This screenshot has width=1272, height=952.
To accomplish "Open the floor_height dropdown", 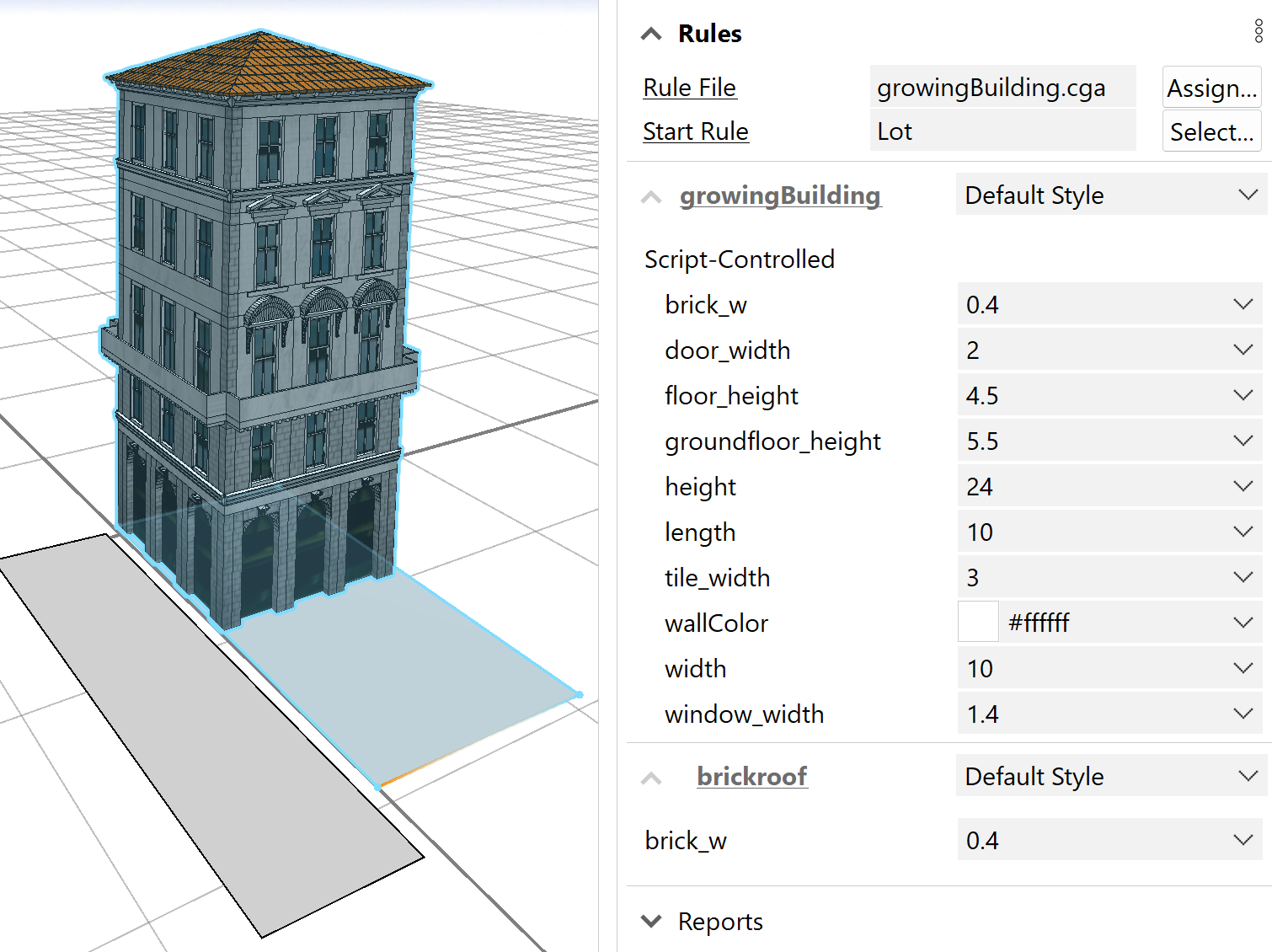I will click(1244, 395).
